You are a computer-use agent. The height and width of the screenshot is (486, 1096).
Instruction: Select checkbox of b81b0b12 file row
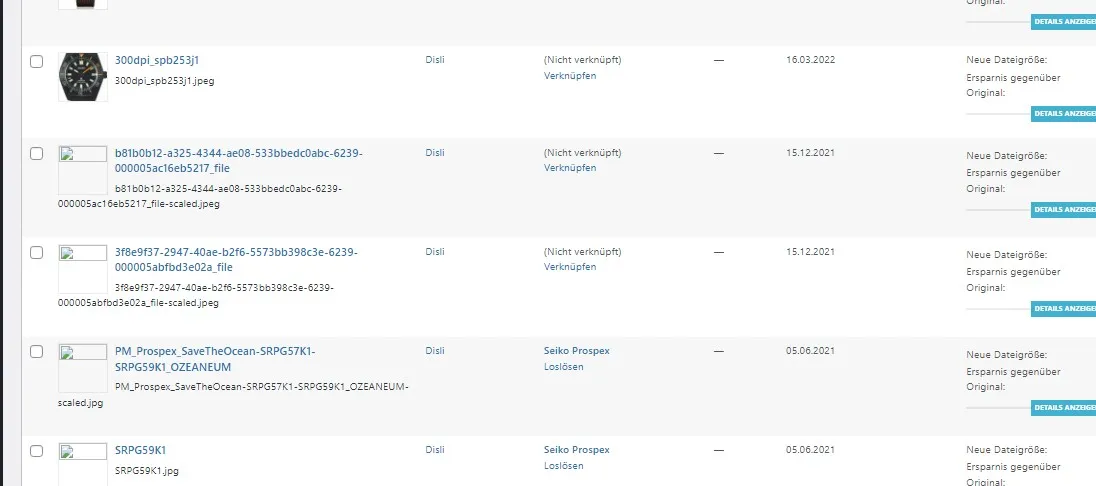coord(36,154)
